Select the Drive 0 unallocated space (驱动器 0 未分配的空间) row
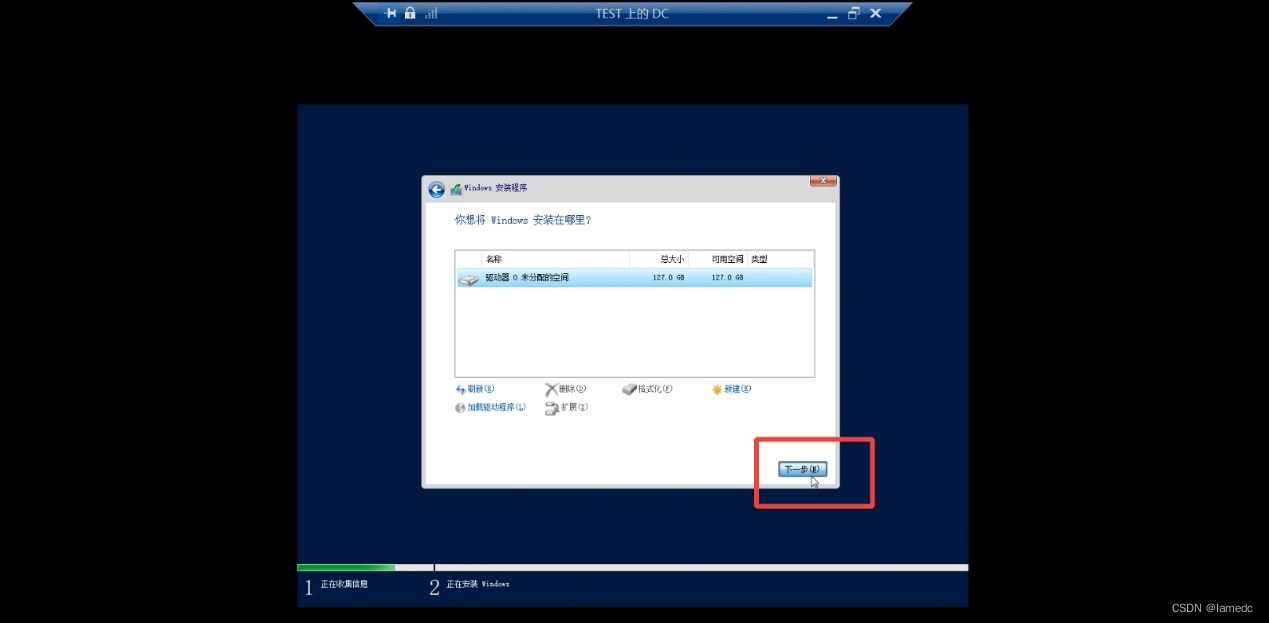 pos(634,277)
